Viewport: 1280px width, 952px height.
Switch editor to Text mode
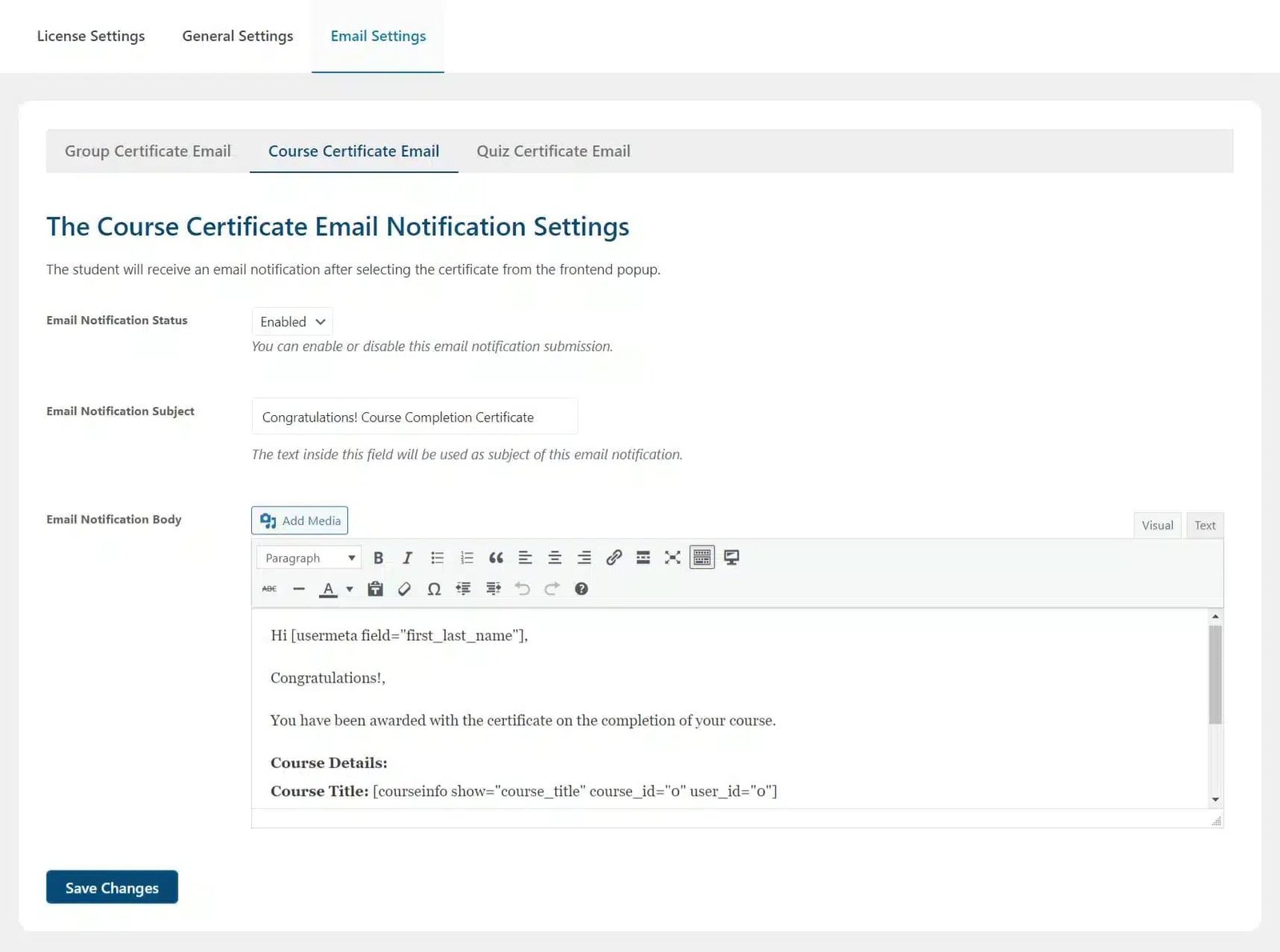coord(1205,526)
